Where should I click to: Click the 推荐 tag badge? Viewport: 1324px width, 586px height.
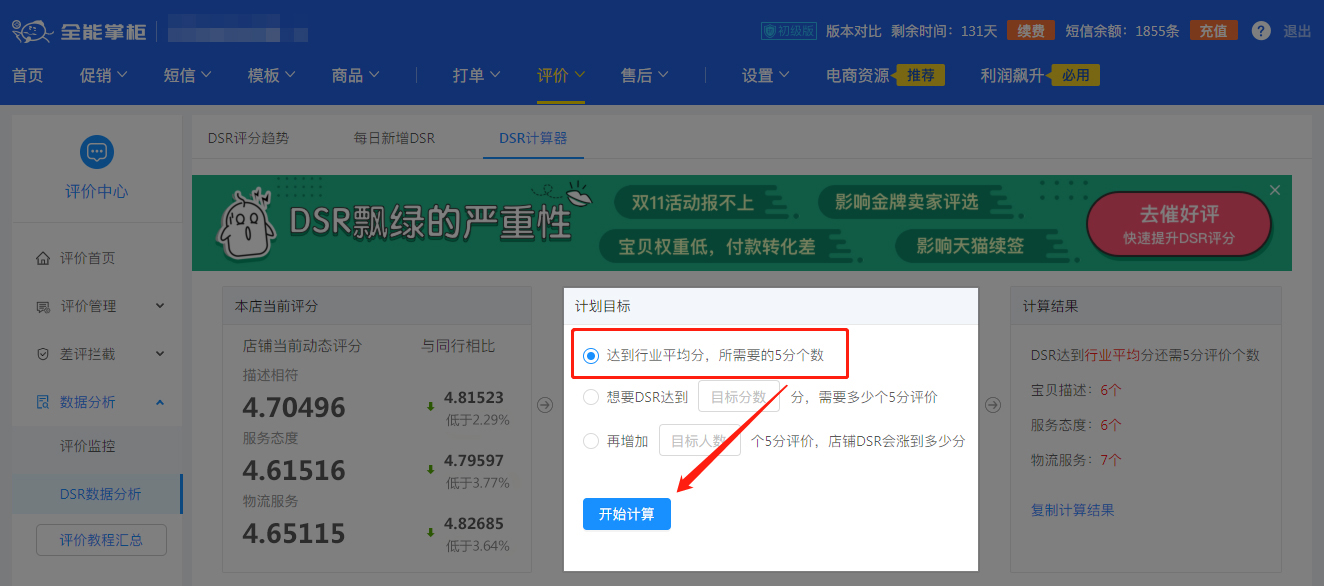pos(920,75)
